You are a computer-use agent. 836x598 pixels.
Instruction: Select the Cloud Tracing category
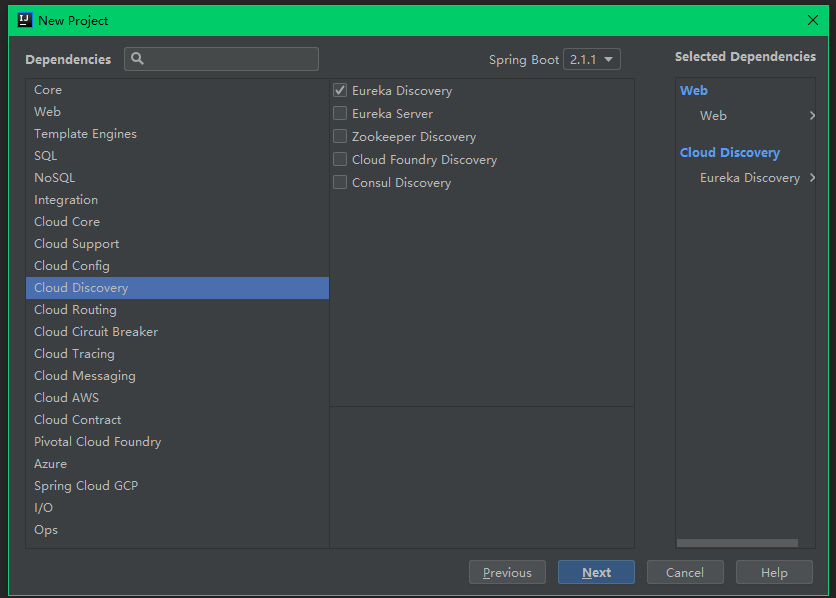(178, 354)
